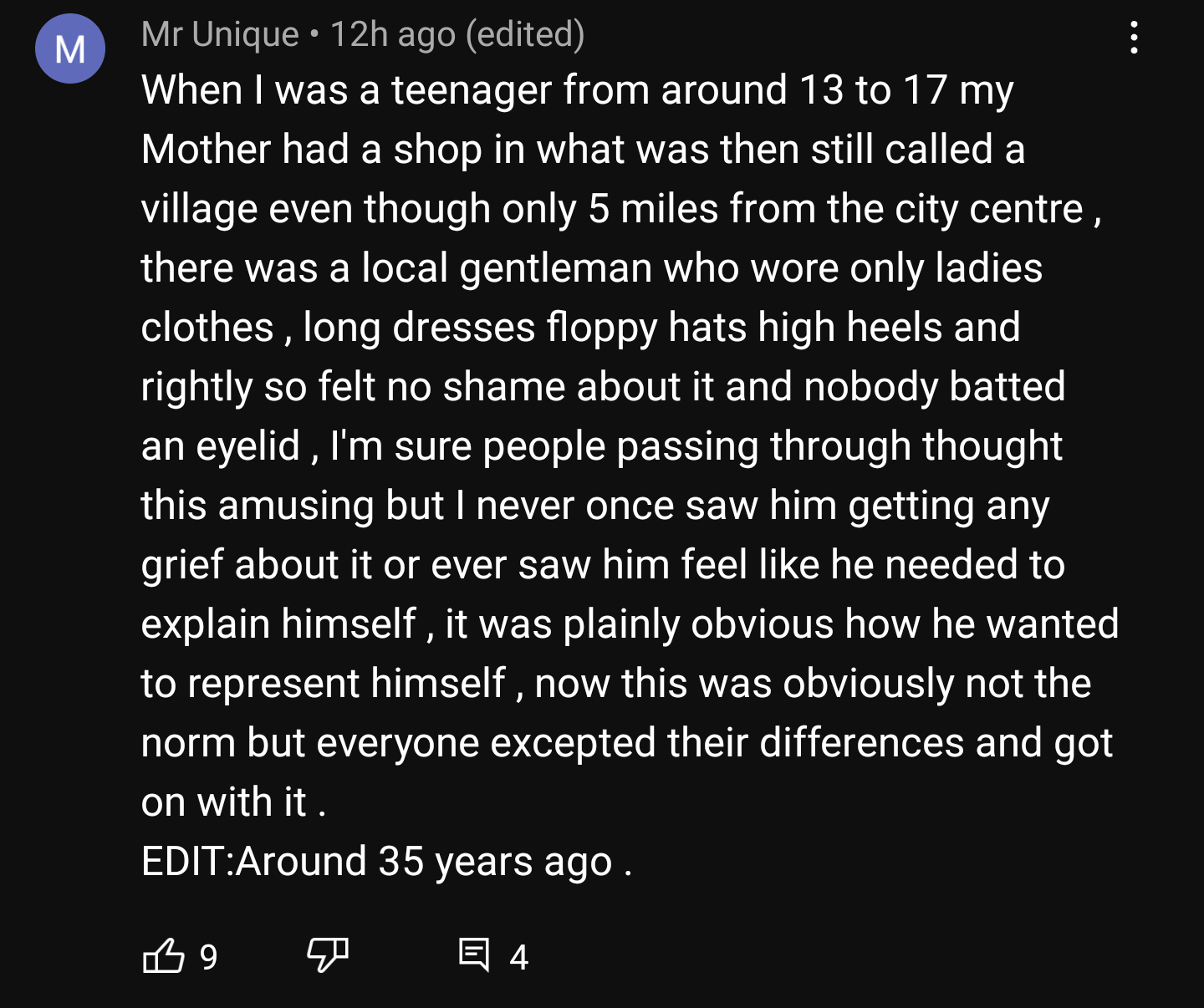Open the three-dot options menu for this comment
This screenshot has width=1204, height=1008.
(x=1134, y=38)
